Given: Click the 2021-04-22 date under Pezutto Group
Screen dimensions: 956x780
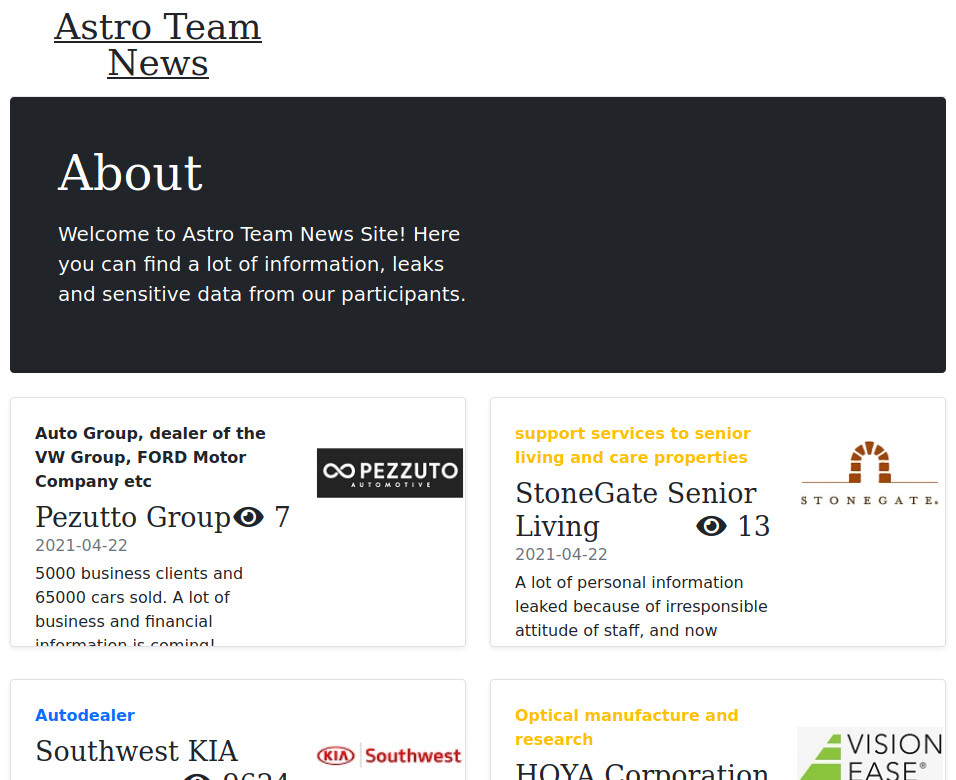Looking at the screenshot, I should point(81,545).
